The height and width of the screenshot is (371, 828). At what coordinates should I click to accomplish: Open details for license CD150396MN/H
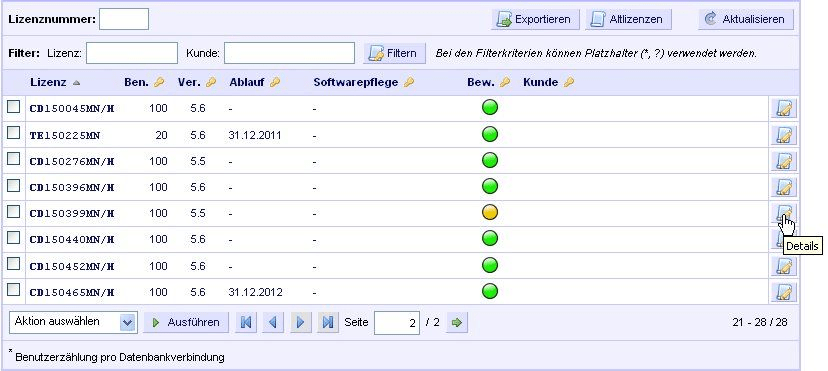[x=784, y=187]
